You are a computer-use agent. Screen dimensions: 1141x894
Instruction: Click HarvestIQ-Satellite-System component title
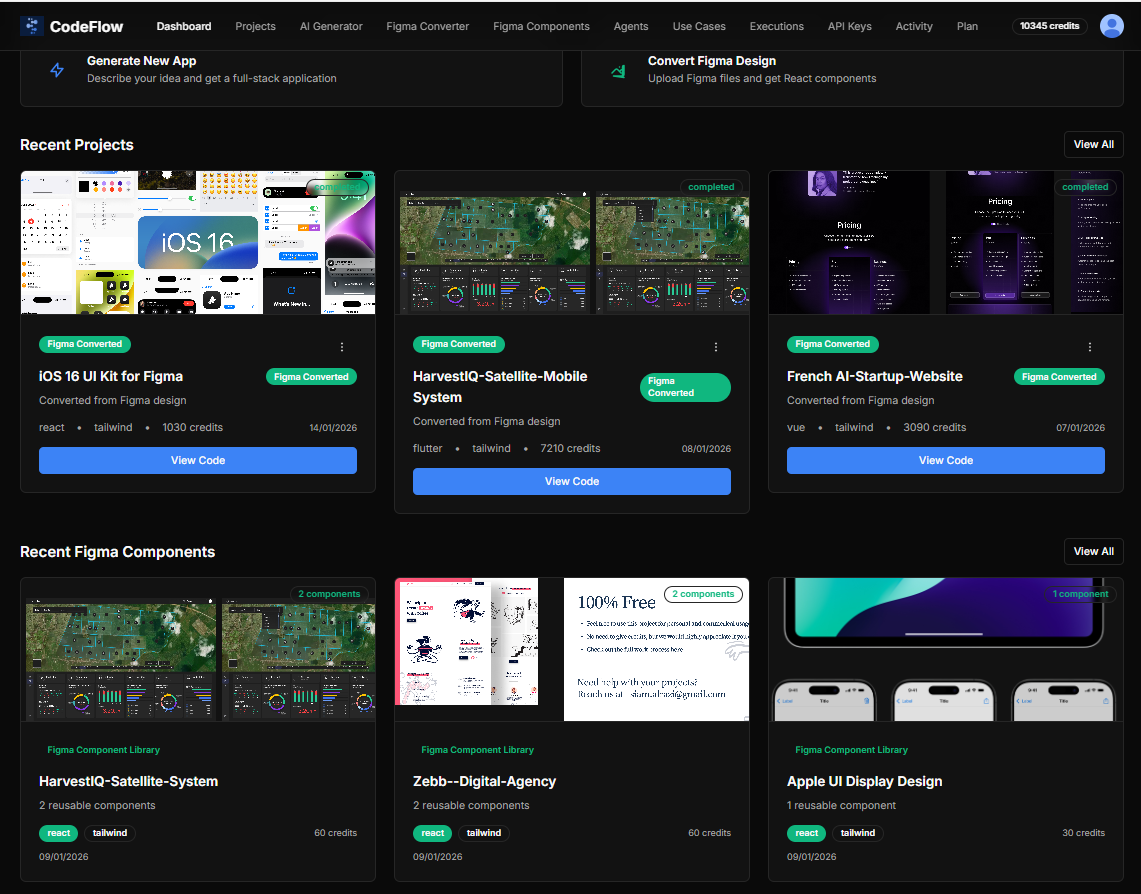pyautogui.click(x=129, y=781)
